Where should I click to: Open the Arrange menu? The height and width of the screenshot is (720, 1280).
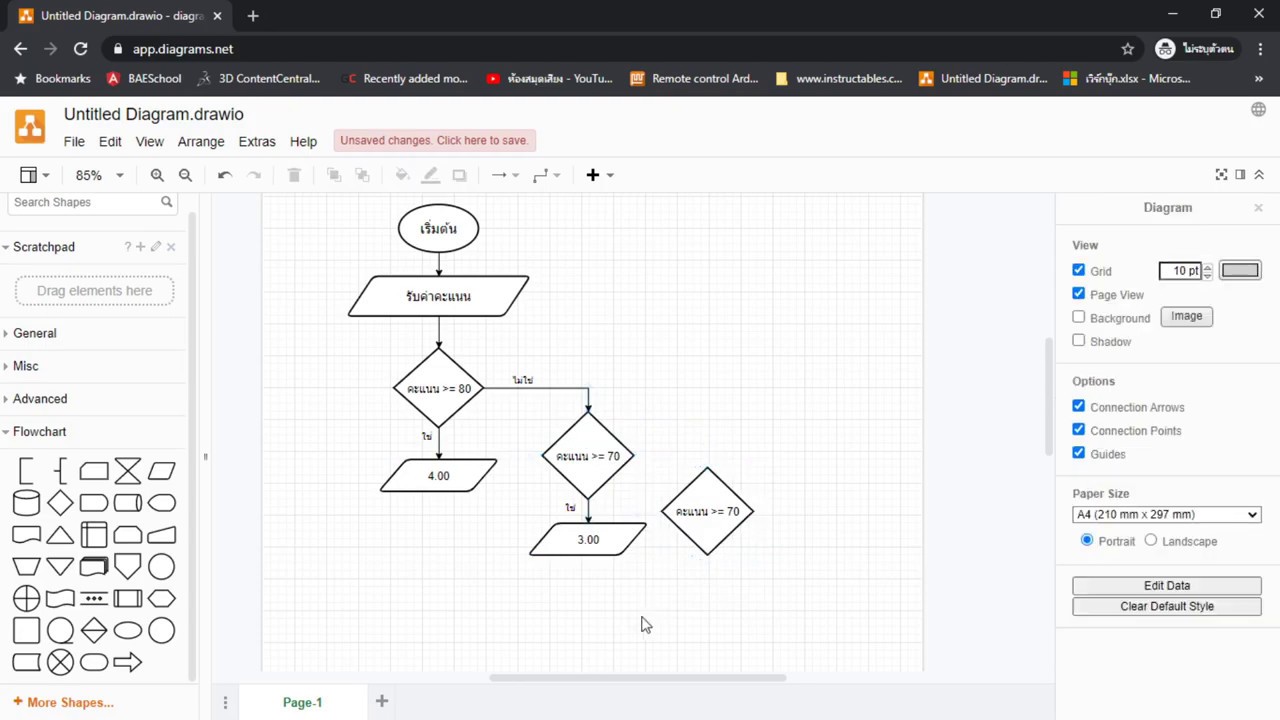201,142
